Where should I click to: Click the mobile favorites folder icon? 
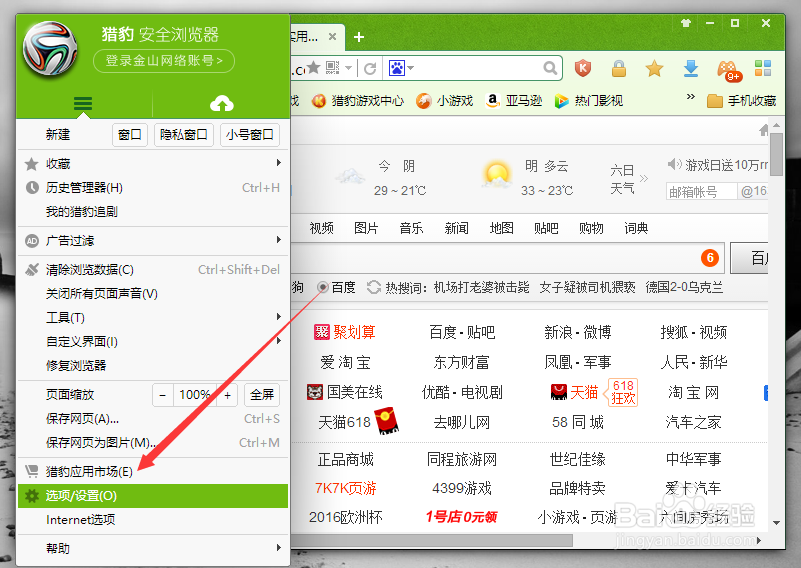714,101
